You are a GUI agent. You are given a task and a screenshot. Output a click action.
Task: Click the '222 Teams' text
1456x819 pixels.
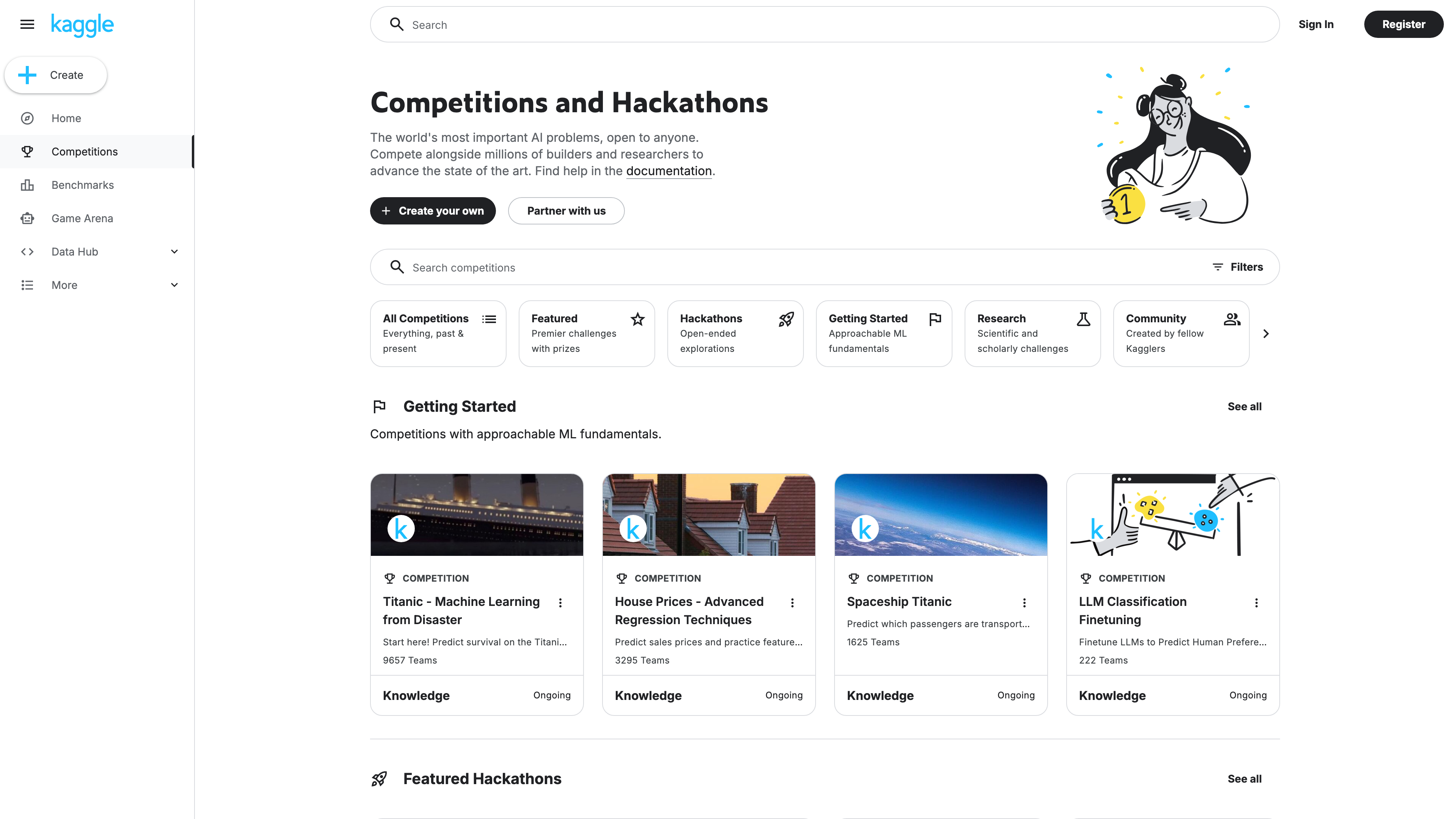[1103, 660]
